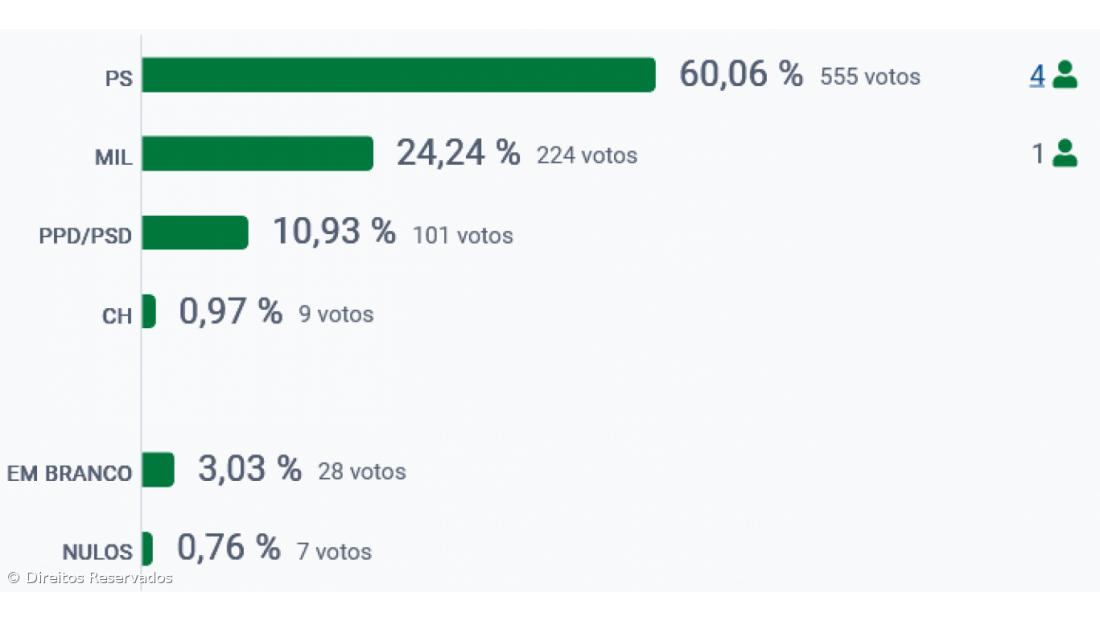The width and height of the screenshot is (1100, 620).
Task: Click the EM BRANCO label
Action: coord(70,473)
